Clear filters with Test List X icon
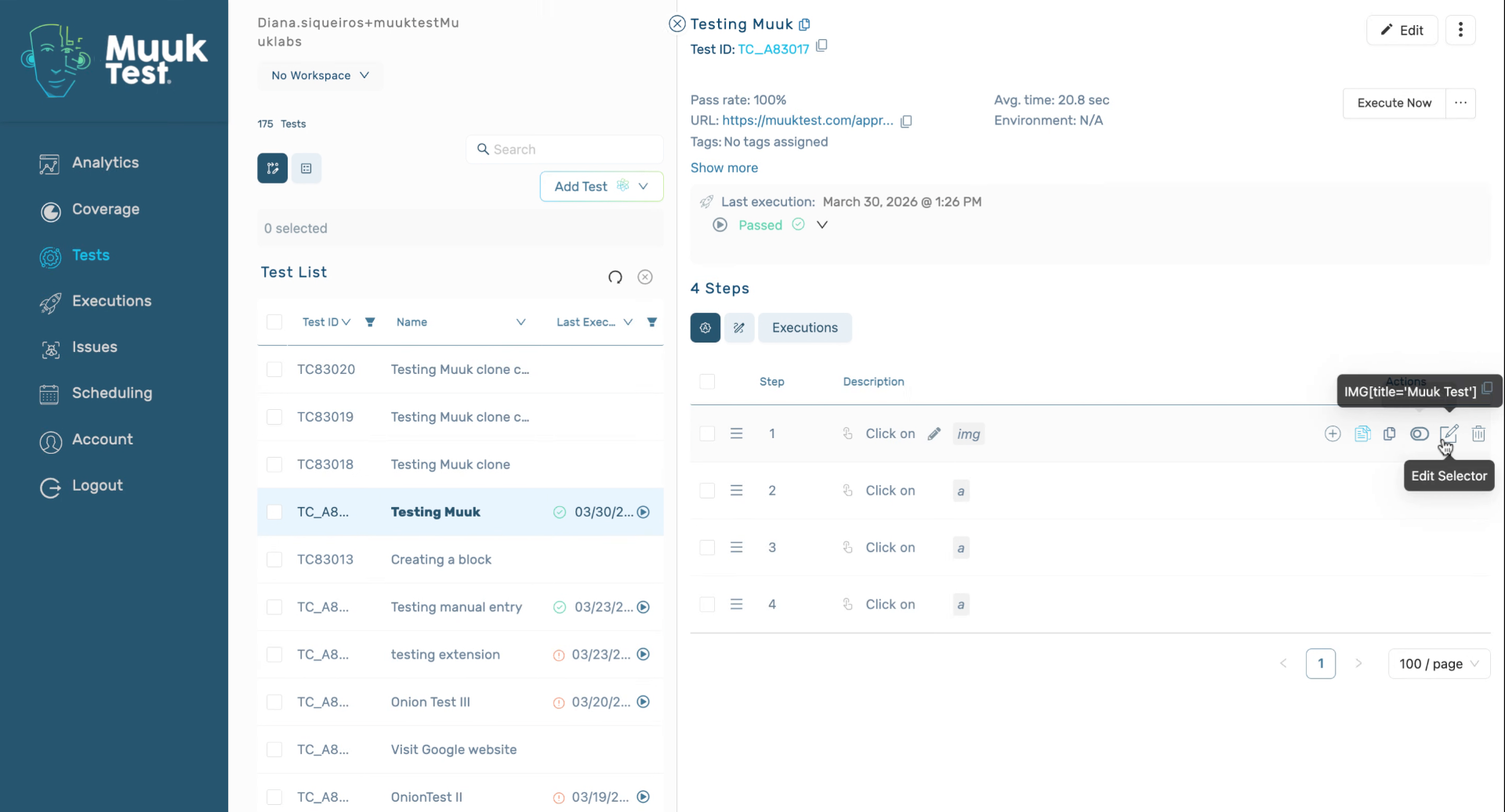Screen dimensions: 1505x812 [x=645, y=277]
